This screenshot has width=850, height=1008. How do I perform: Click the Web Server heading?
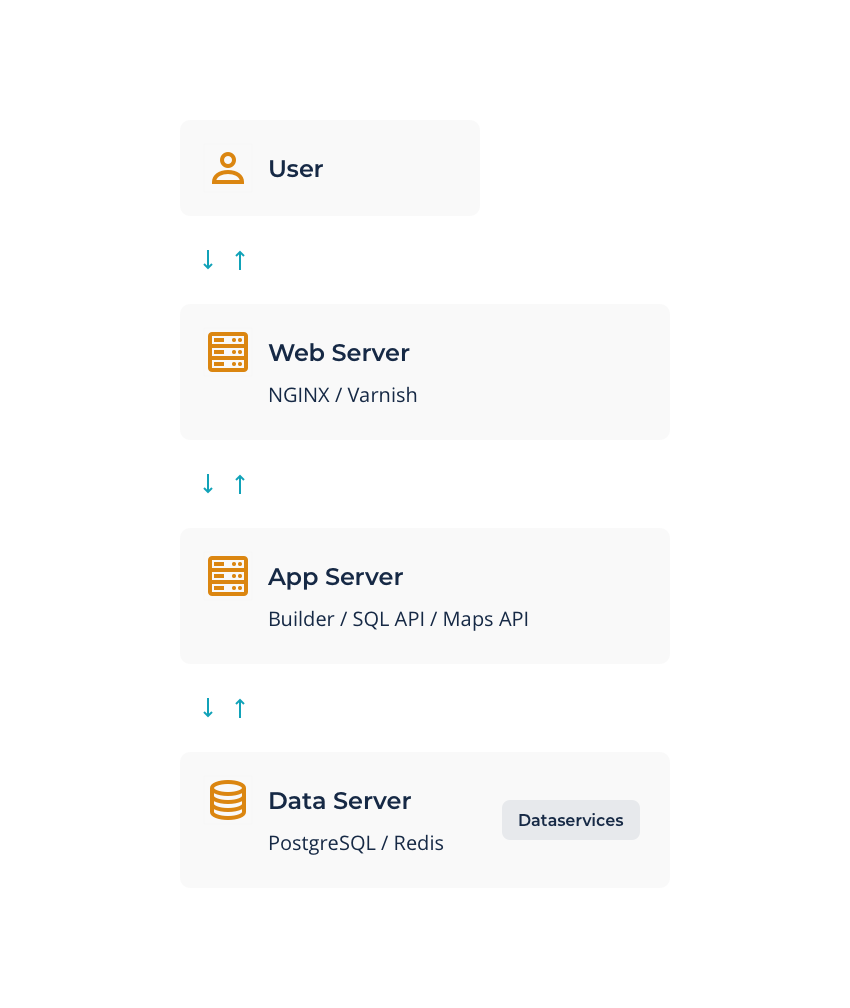pos(339,352)
